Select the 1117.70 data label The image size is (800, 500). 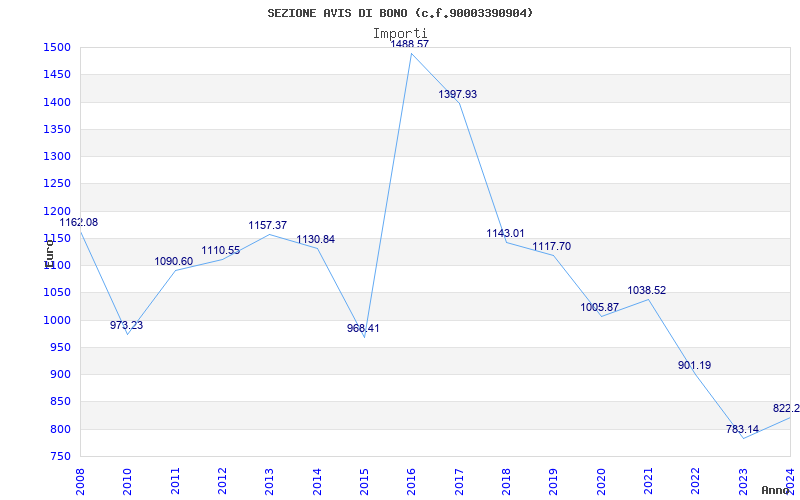[x=552, y=246]
